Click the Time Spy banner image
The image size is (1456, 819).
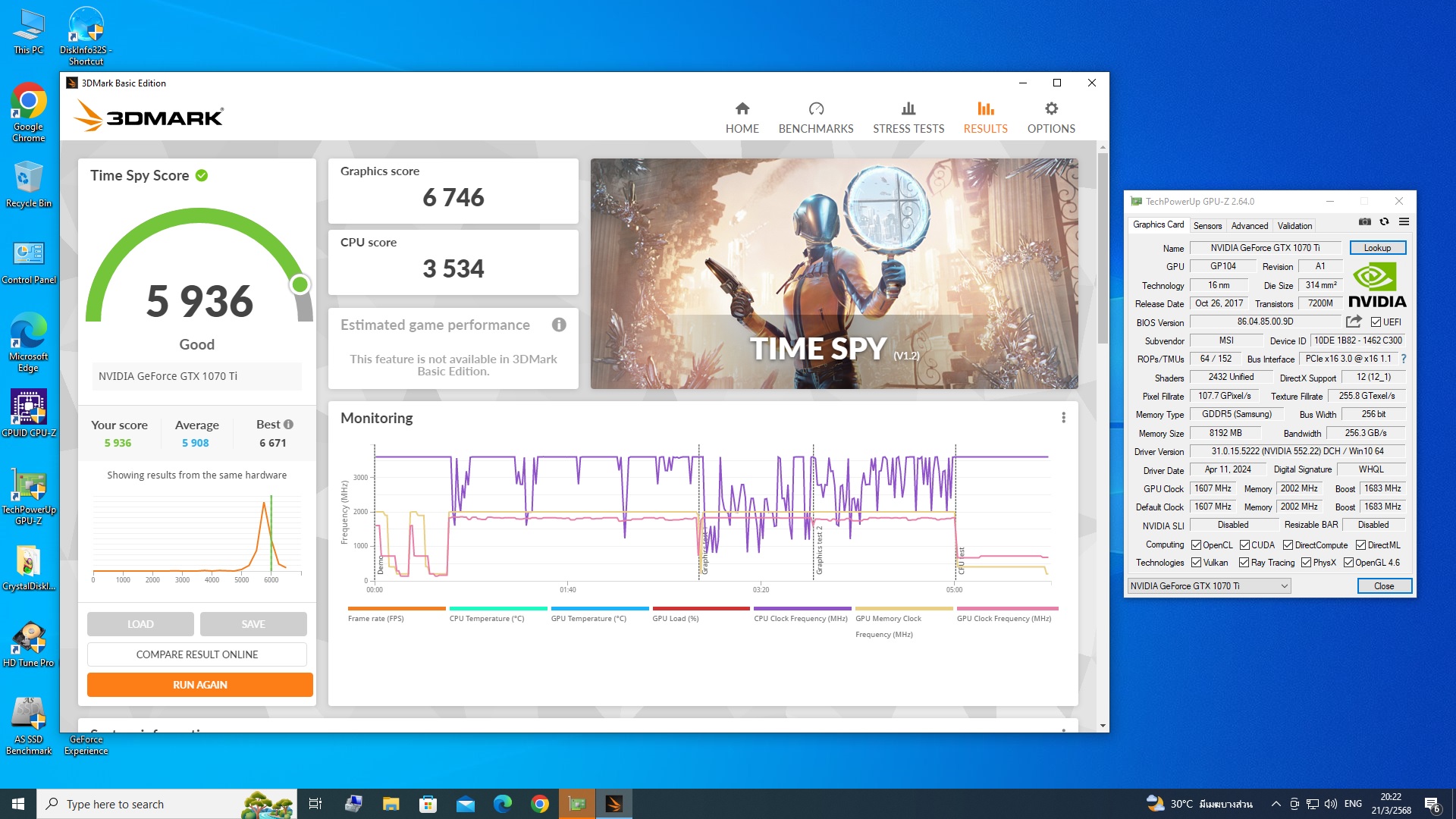pyautogui.click(x=834, y=274)
